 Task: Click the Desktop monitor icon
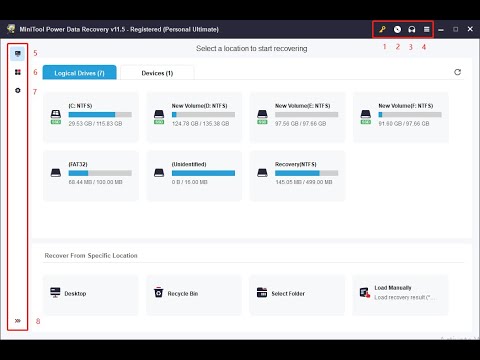click(x=55, y=292)
